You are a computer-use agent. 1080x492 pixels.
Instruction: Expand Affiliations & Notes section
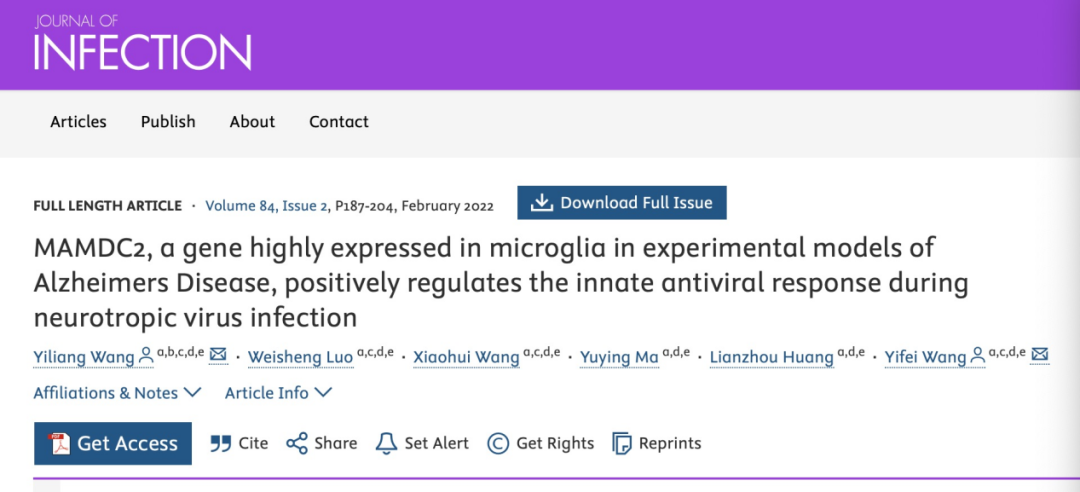pos(117,393)
